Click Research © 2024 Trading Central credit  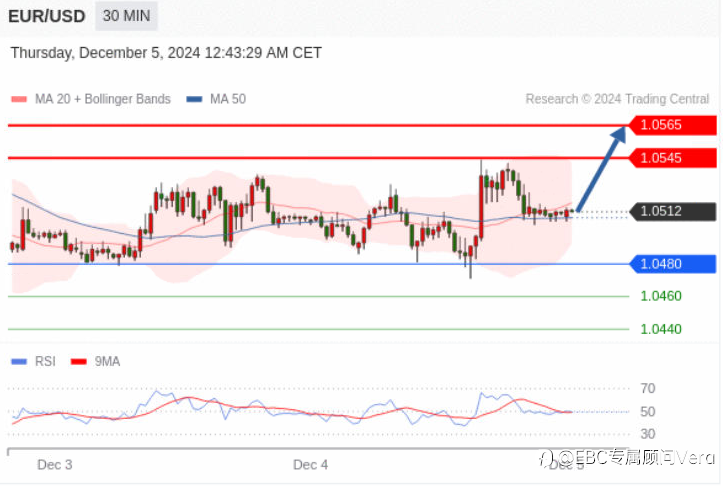click(617, 99)
